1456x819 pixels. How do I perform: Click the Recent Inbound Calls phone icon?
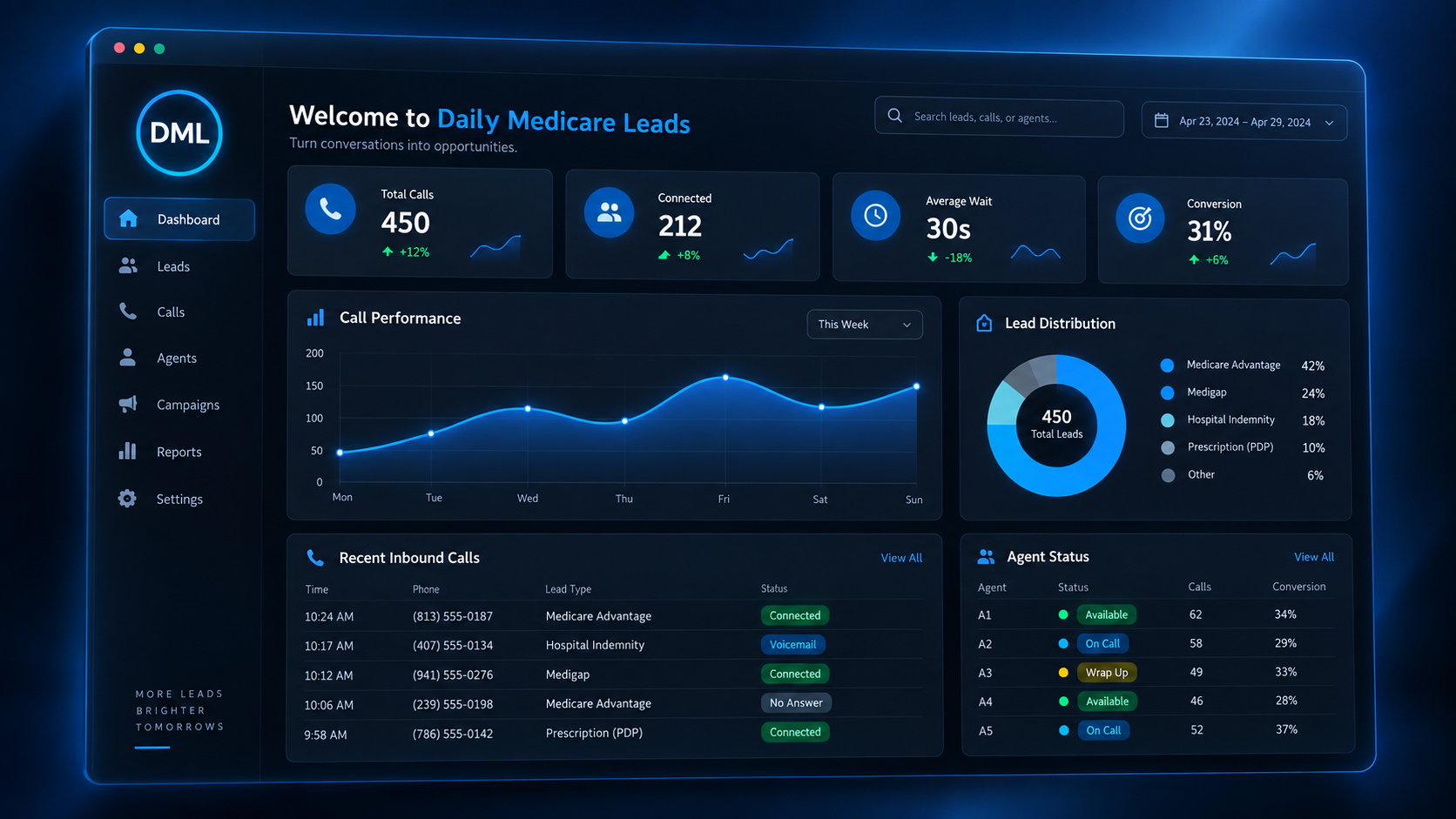point(315,557)
